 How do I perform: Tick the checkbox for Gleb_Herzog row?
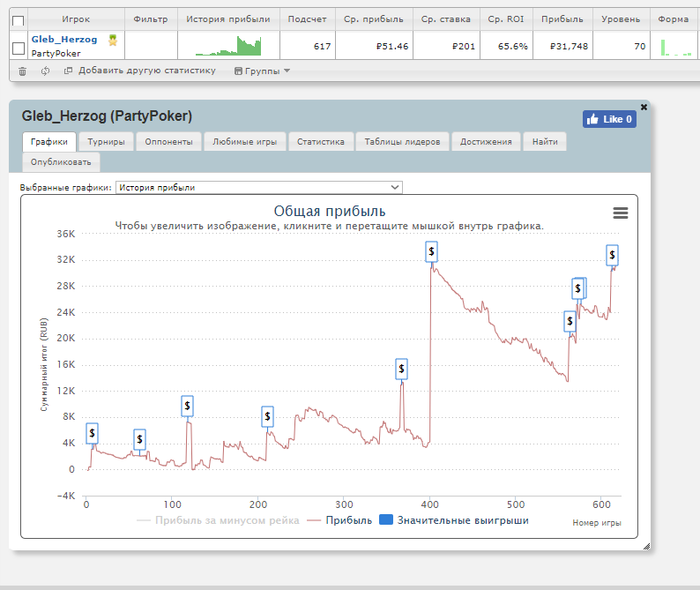click(18, 48)
